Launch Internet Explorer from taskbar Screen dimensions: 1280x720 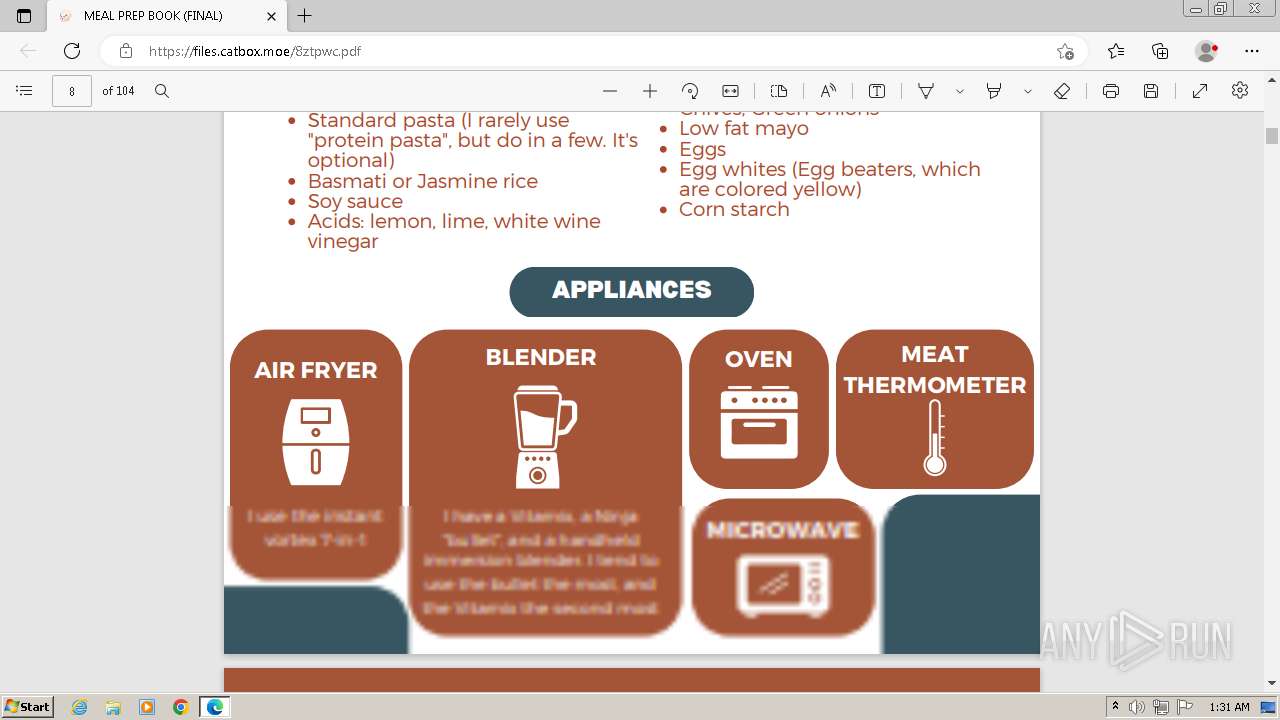tap(80, 707)
